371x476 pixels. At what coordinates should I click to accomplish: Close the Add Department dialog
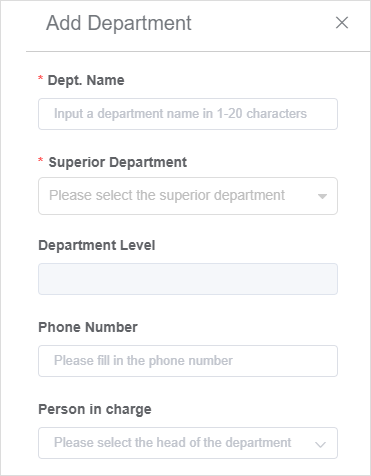342,23
